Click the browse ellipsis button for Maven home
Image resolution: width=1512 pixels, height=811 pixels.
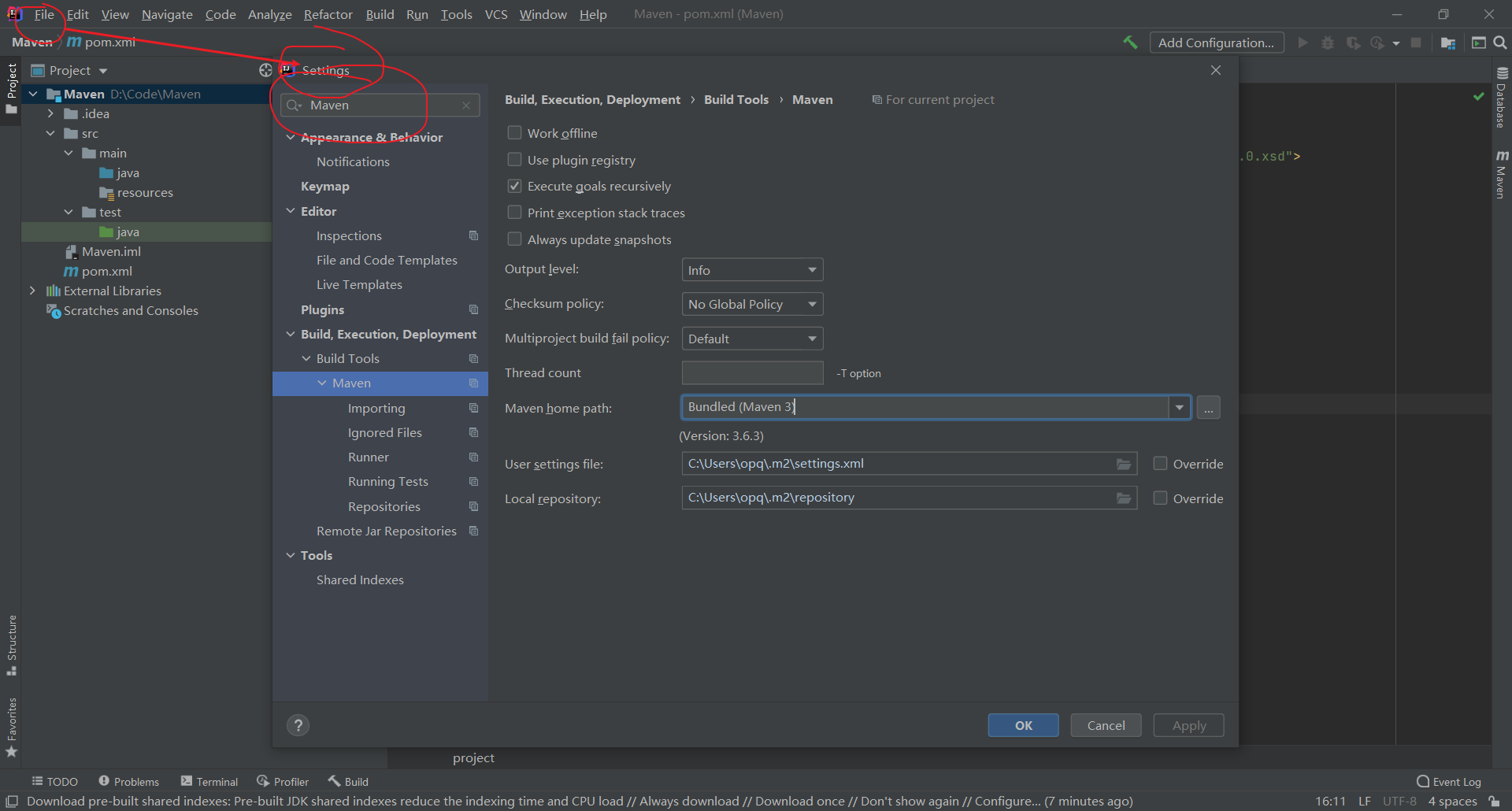coord(1208,408)
